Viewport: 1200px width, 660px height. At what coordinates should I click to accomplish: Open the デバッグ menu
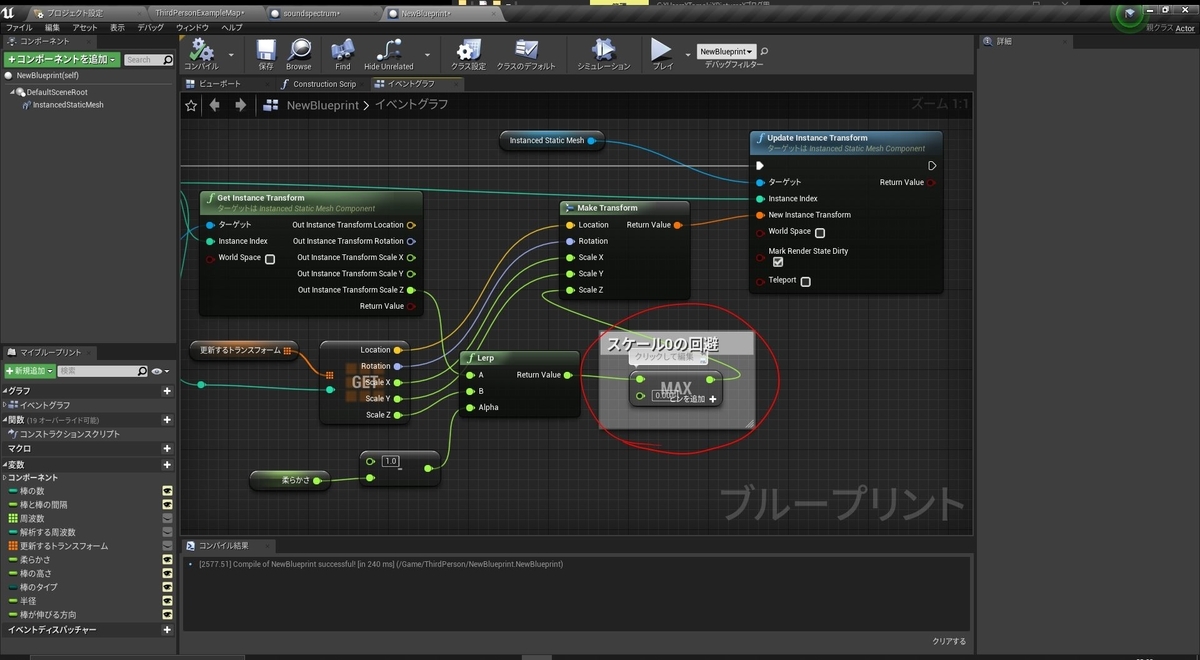coord(151,27)
